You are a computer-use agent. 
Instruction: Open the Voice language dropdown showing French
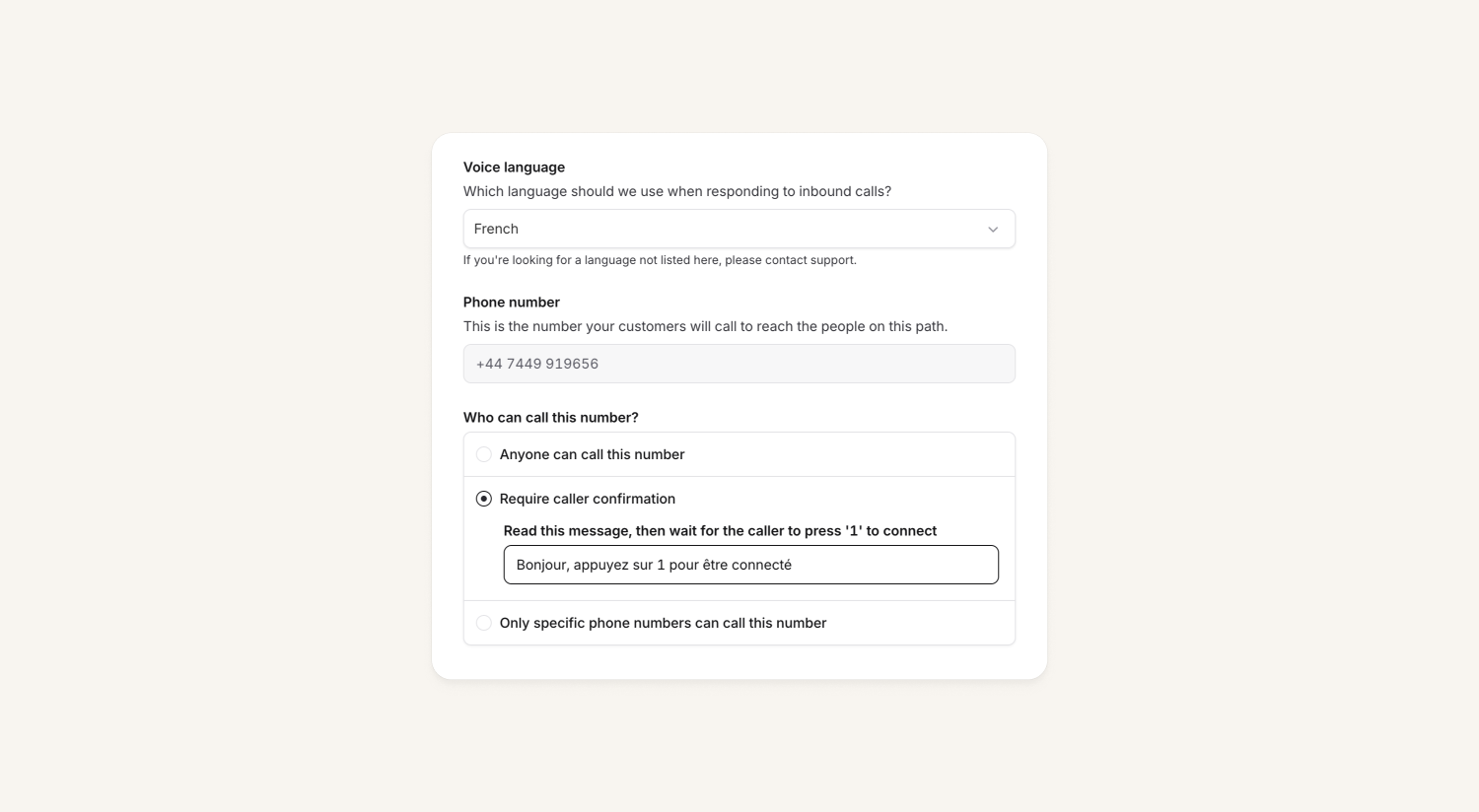pos(739,229)
